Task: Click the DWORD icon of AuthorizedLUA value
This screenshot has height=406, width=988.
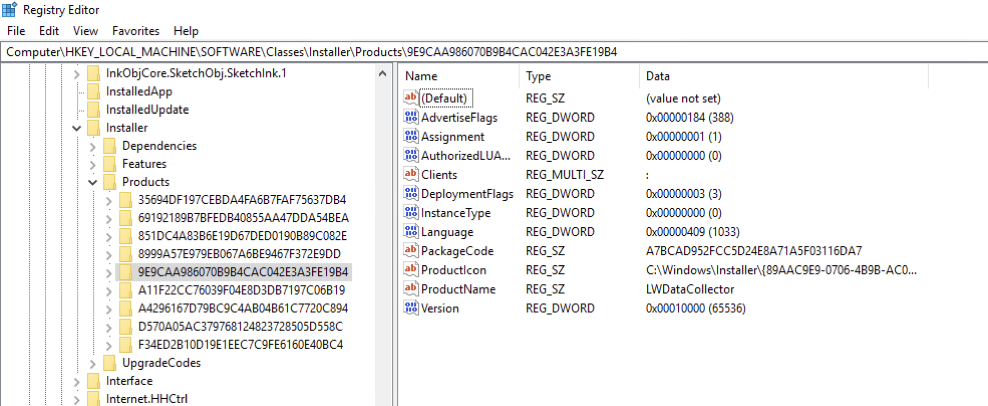Action: [x=411, y=155]
